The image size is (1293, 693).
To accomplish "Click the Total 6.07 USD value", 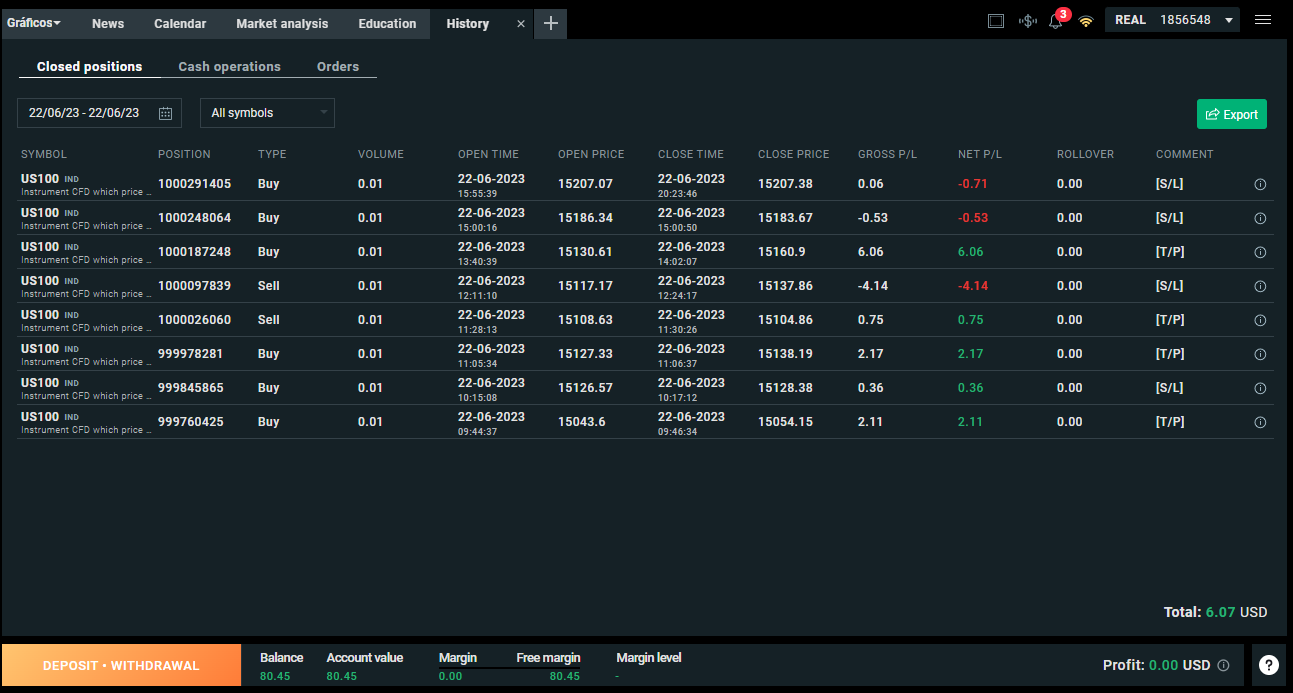I will point(1215,612).
